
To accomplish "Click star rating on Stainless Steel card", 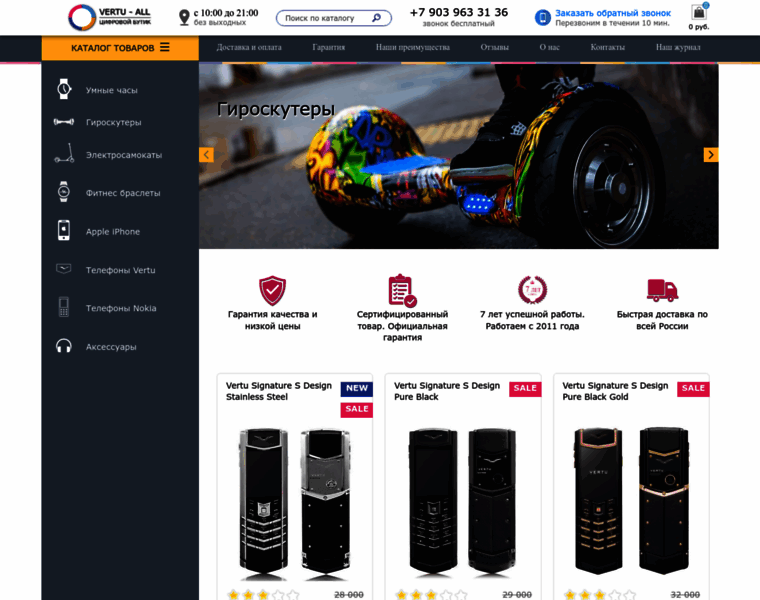I will click(263, 595).
